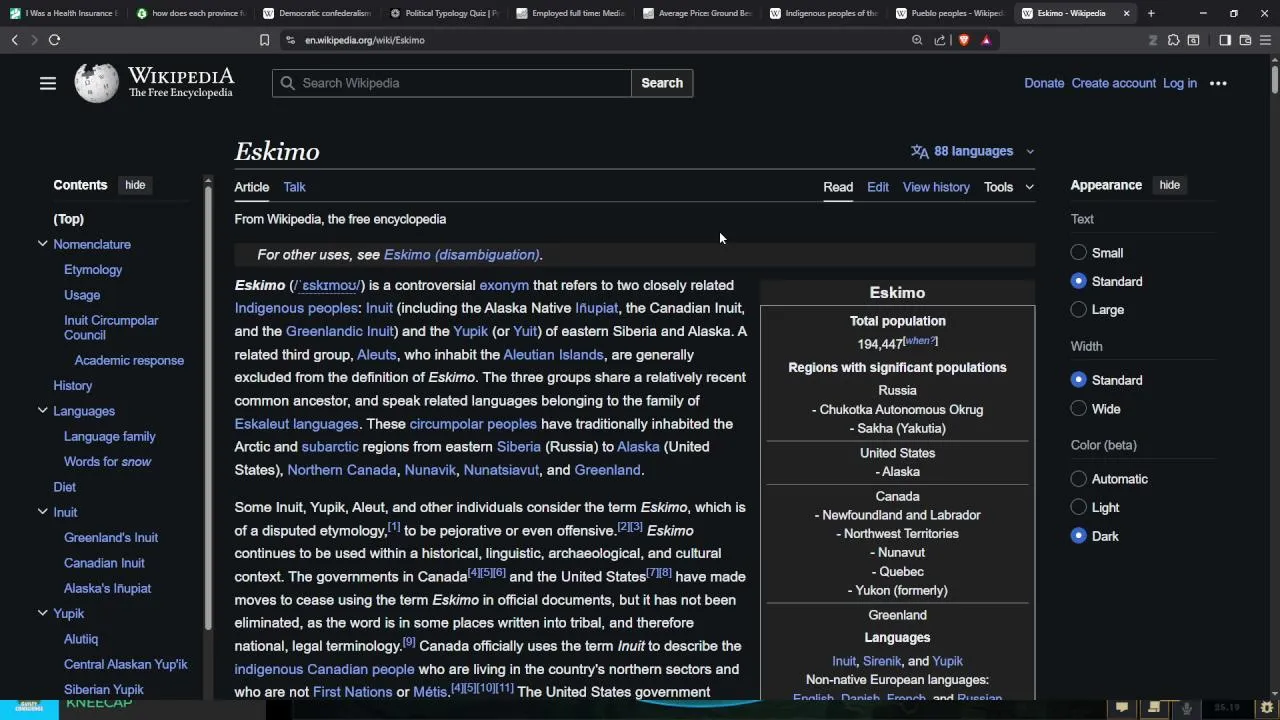Collapse the Nomenclature section in contents

click(x=43, y=244)
